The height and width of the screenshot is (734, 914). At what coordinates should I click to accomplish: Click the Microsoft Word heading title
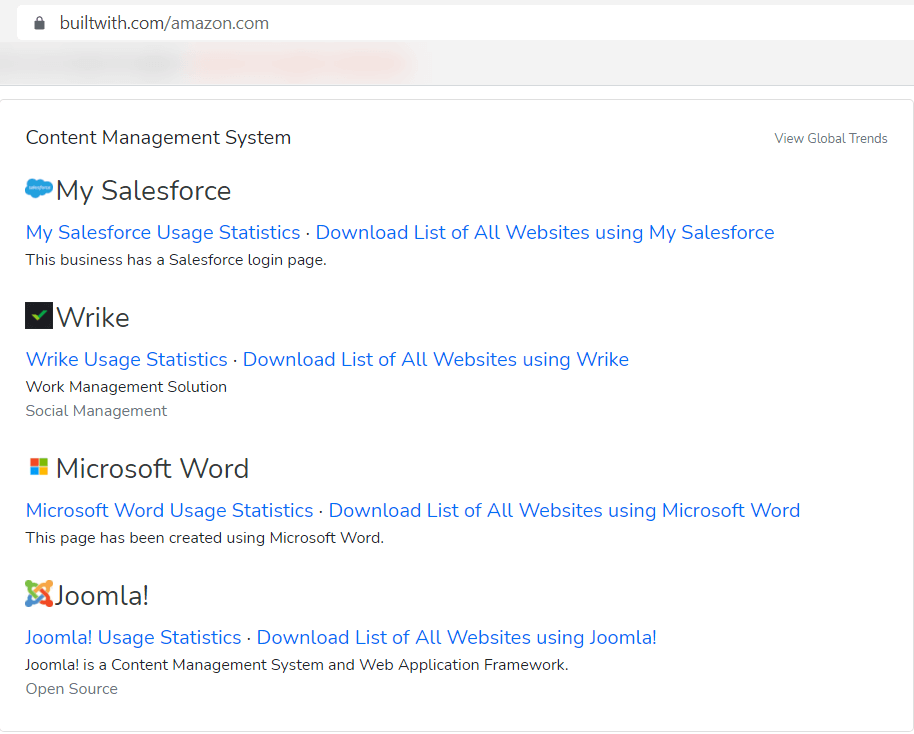tap(153, 469)
